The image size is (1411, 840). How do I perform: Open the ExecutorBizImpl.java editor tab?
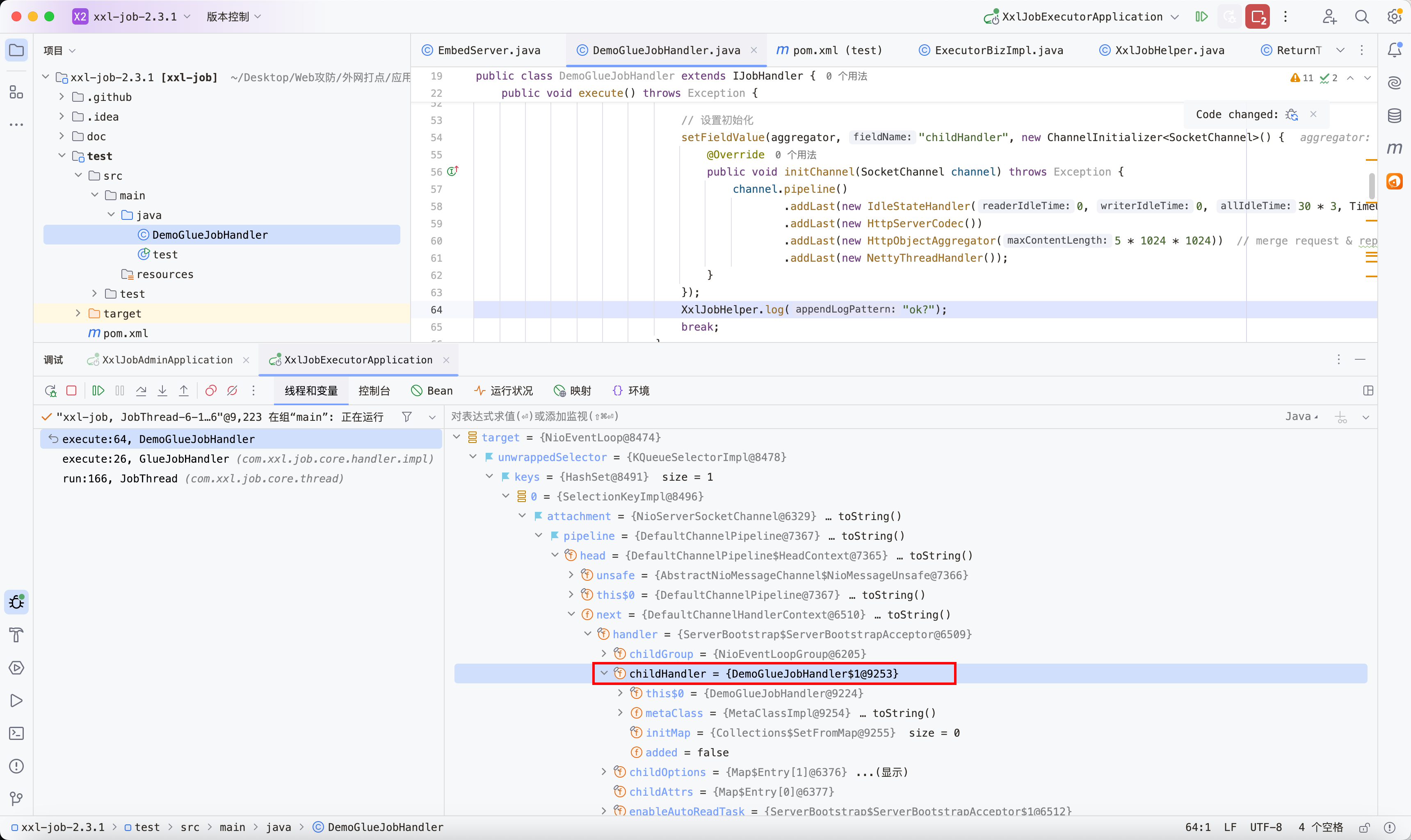[998, 50]
